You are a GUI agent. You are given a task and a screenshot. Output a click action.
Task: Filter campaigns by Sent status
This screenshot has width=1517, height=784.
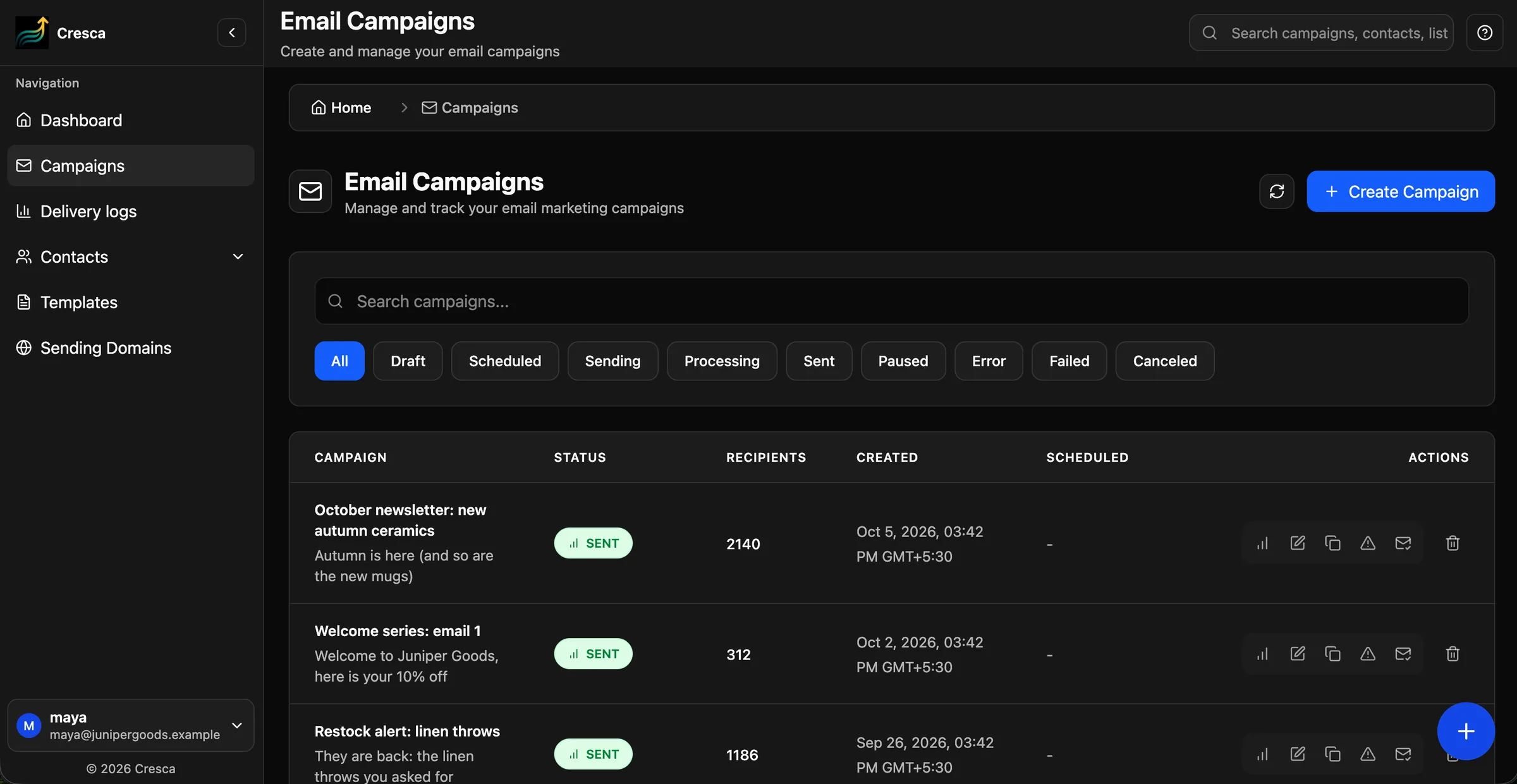tap(819, 361)
